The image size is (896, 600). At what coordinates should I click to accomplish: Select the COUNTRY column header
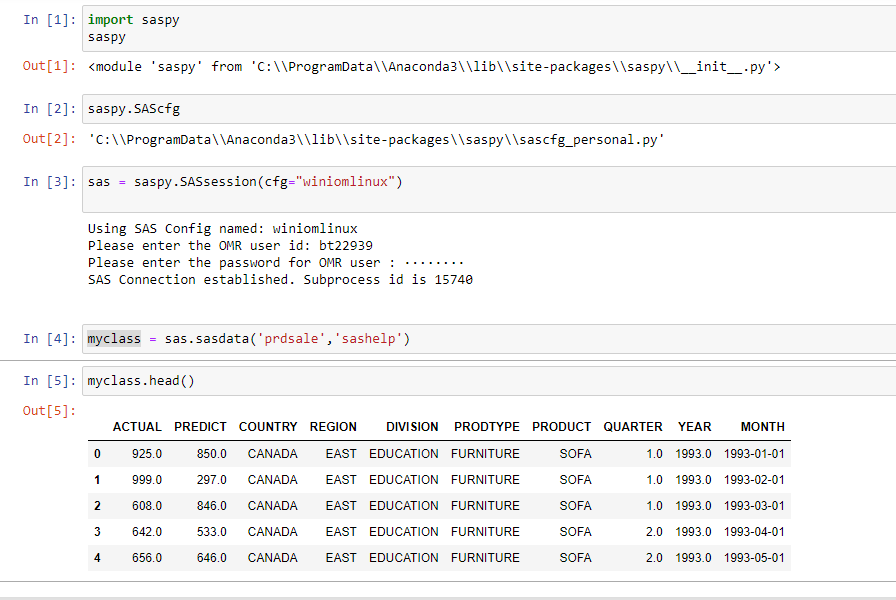pyautogui.click(x=268, y=427)
